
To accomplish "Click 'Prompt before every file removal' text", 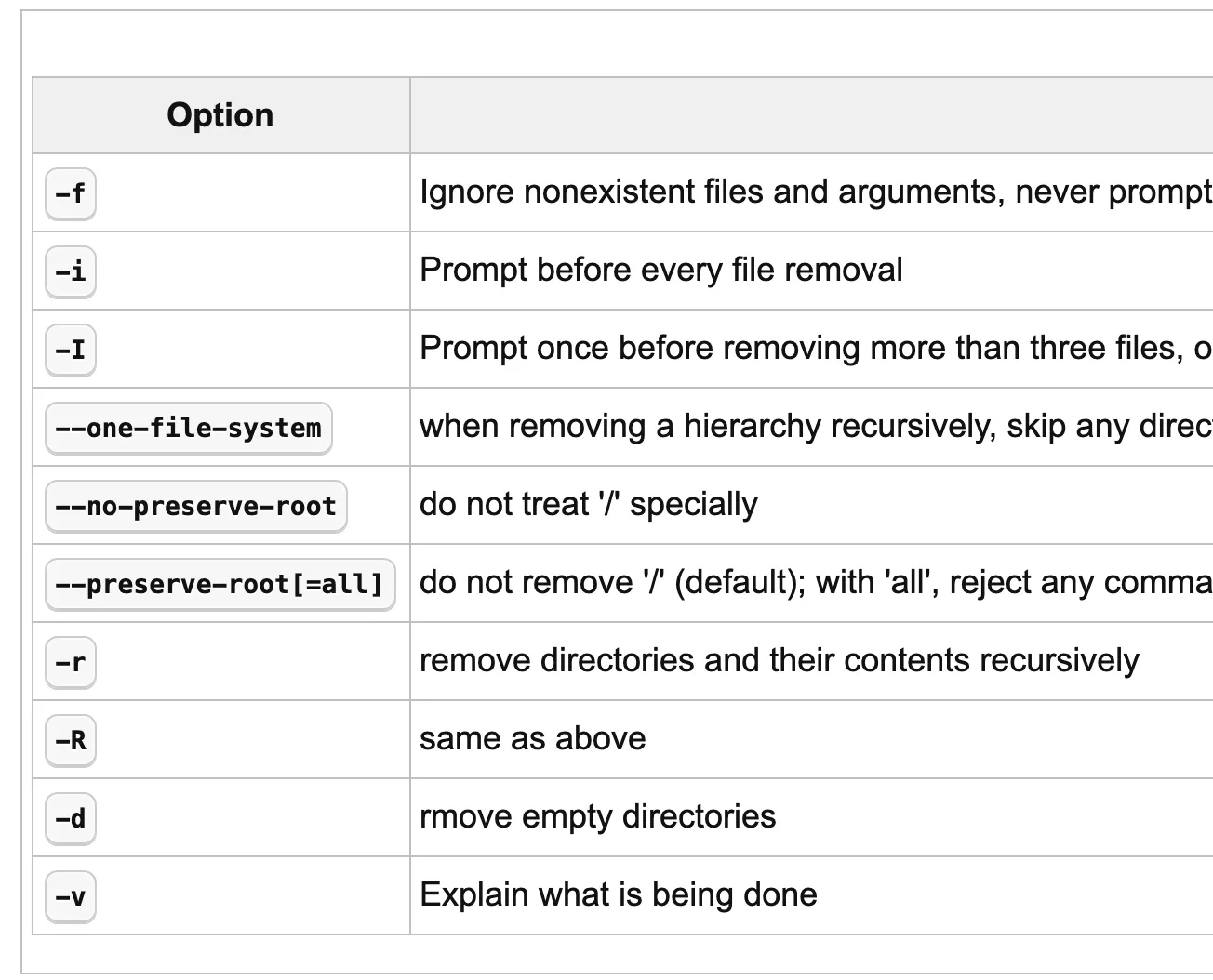I will (x=661, y=270).
